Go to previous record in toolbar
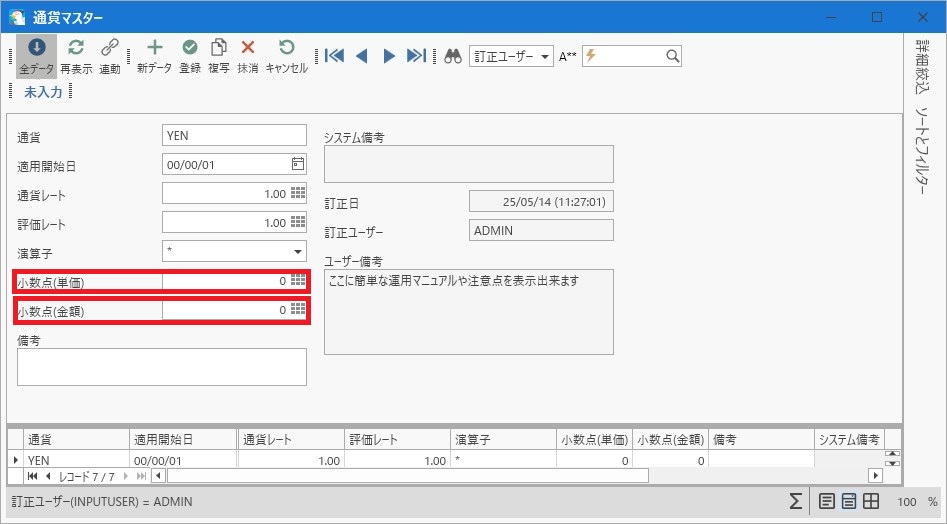Screen dimensions: 947x524 (362, 56)
